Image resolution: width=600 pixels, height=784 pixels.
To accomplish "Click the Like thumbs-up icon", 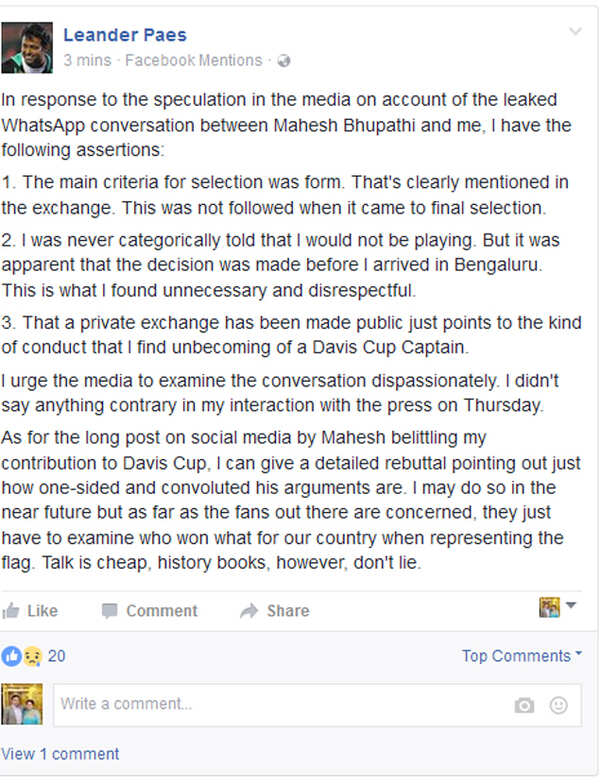I will click(11, 611).
